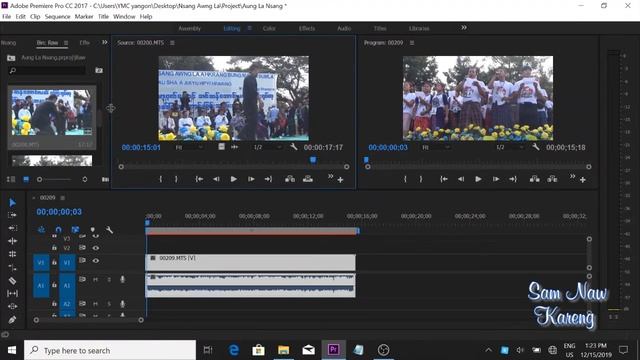Viewport: 640px width, 360px height.
Task: Click Source monitor Go to Out button
Action: tap(268, 179)
